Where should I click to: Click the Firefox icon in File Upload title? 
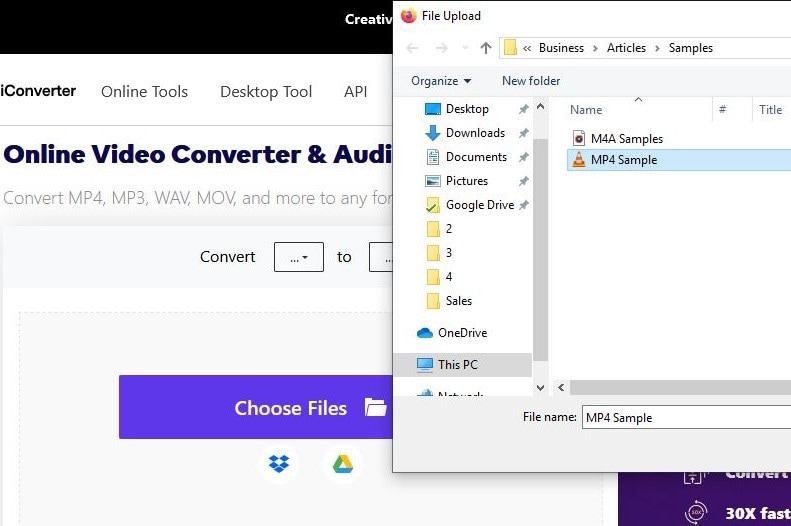409,16
